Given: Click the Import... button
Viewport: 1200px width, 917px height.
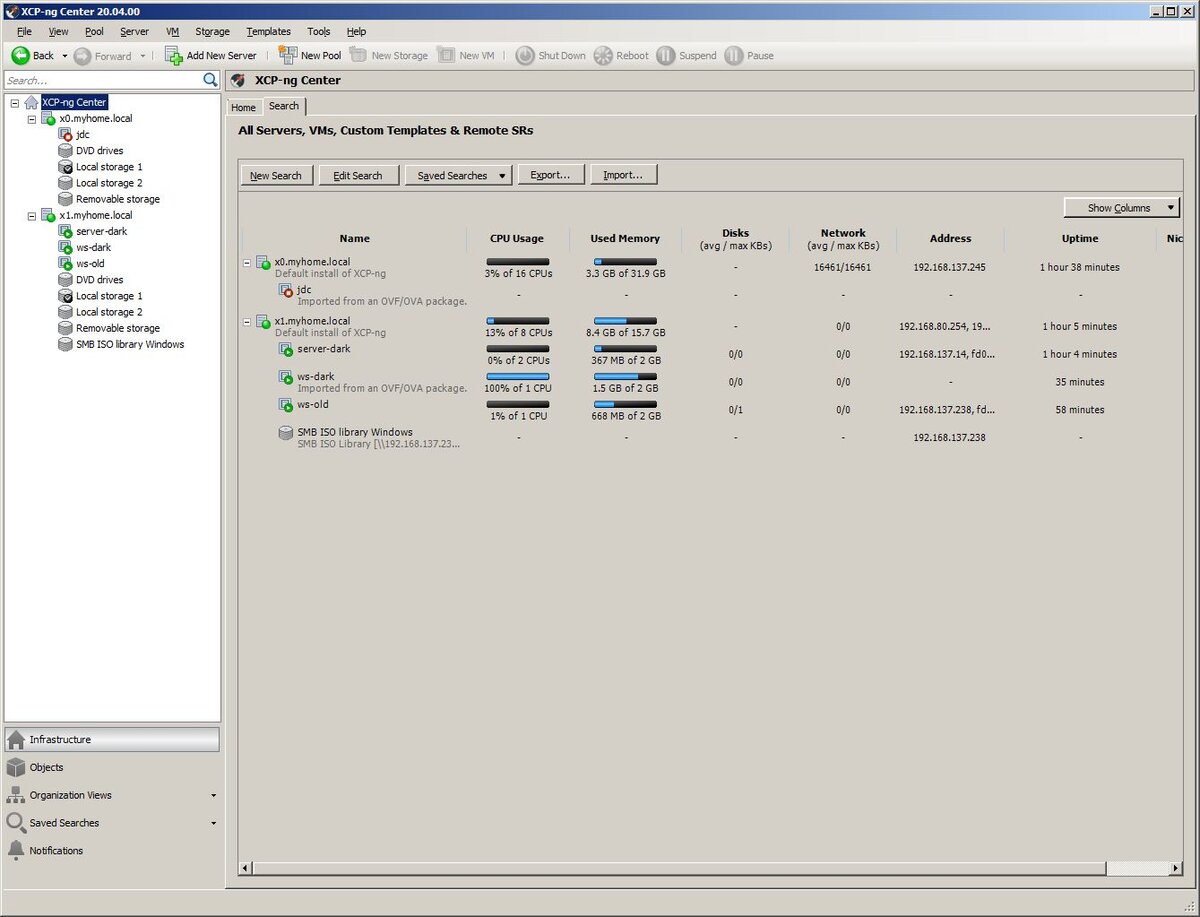Looking at the screenshot, I should click(623, 175).
